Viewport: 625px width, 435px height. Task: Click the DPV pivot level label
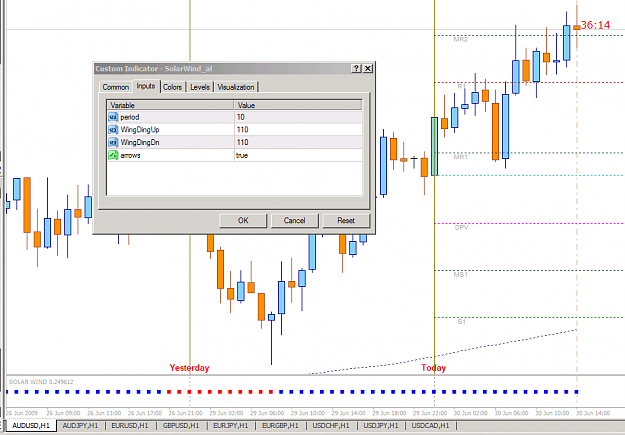pyautogui.click(x=462, y=228)
